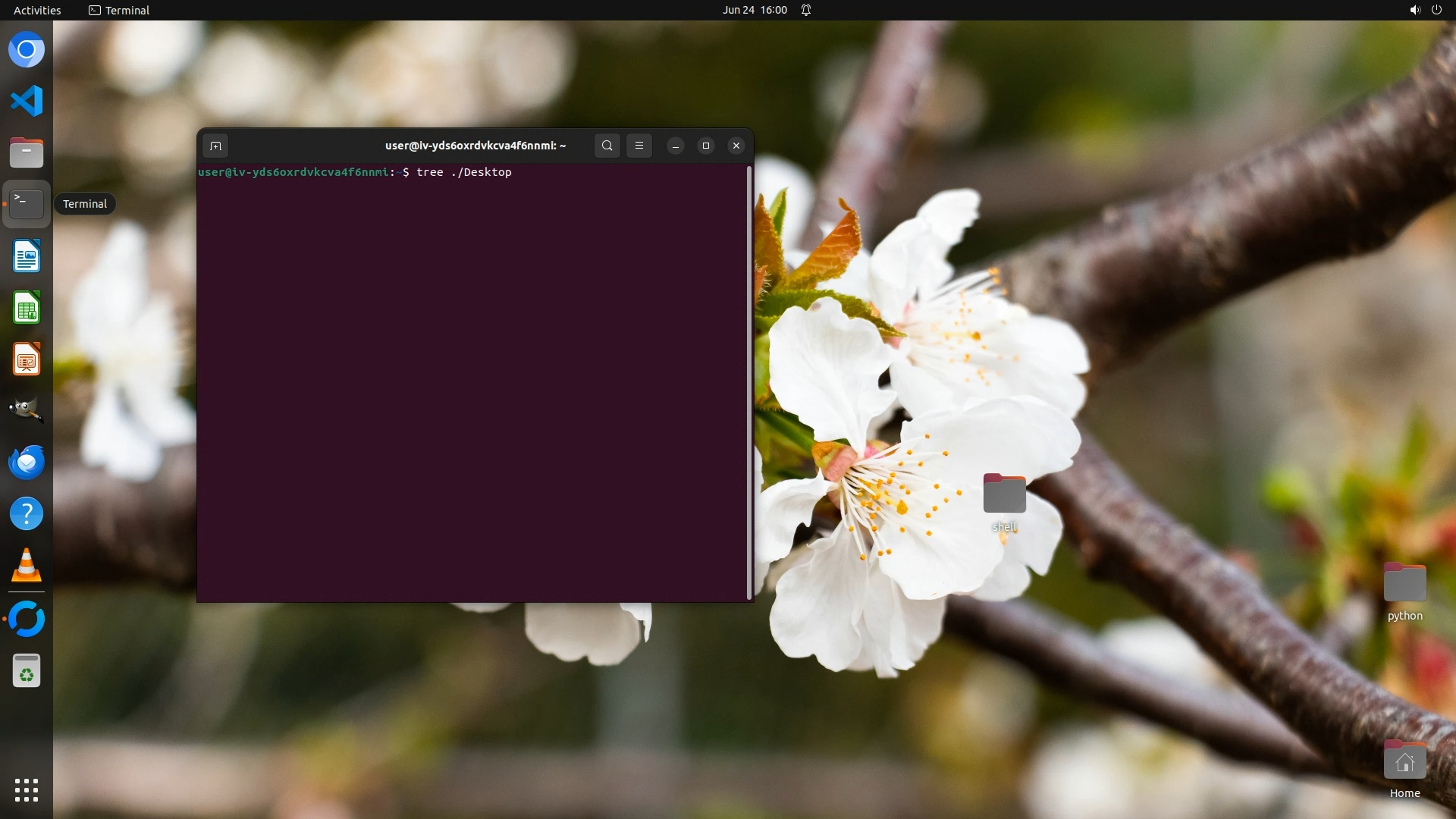Viewport: 1456px width, 819px height.
Task: Open LibreOffice Calc from dock
Action: click(x=27, y=308)
